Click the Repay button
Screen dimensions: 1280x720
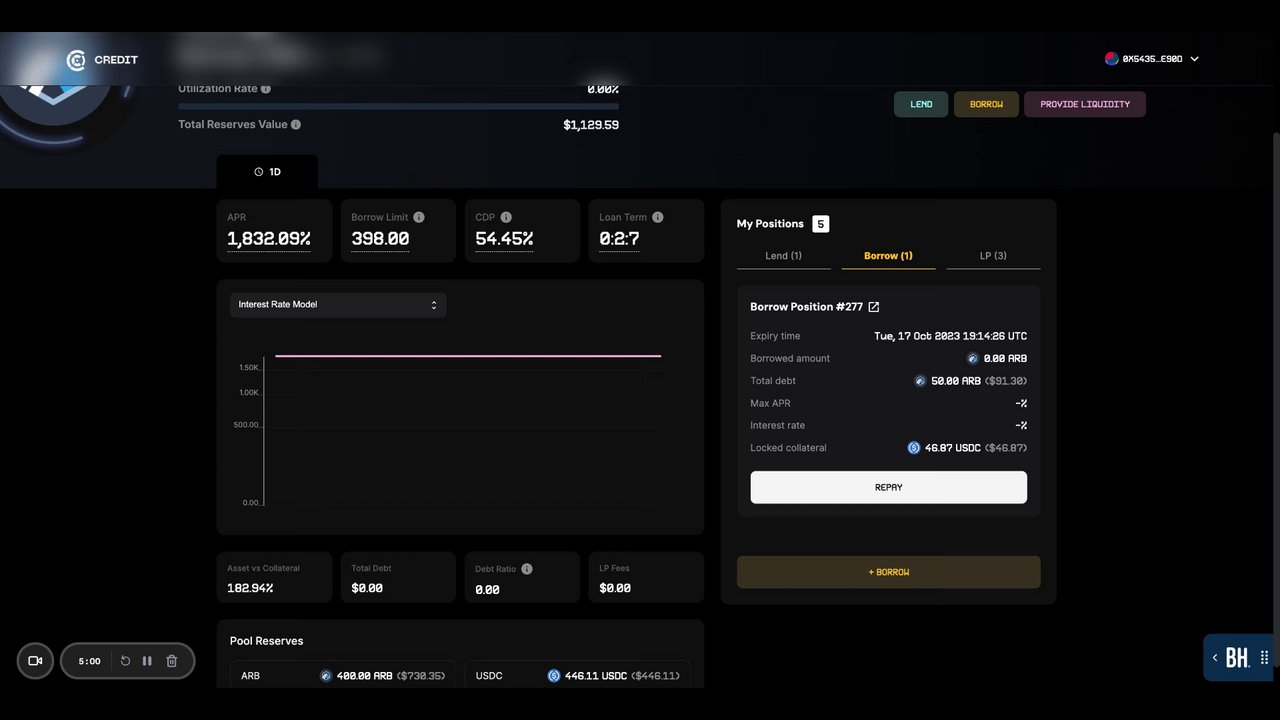(889, 487)
